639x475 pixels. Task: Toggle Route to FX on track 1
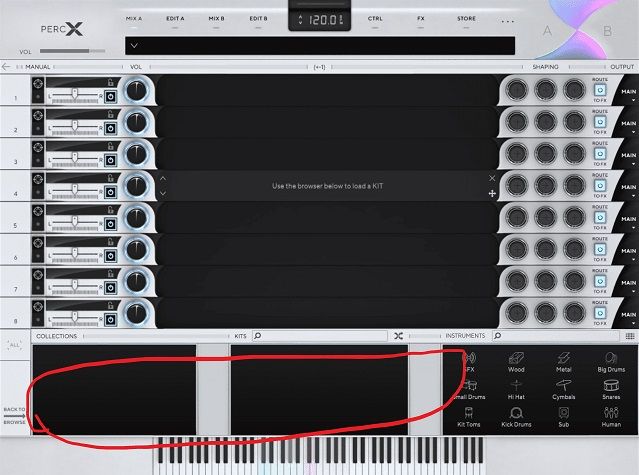[600, 90]
